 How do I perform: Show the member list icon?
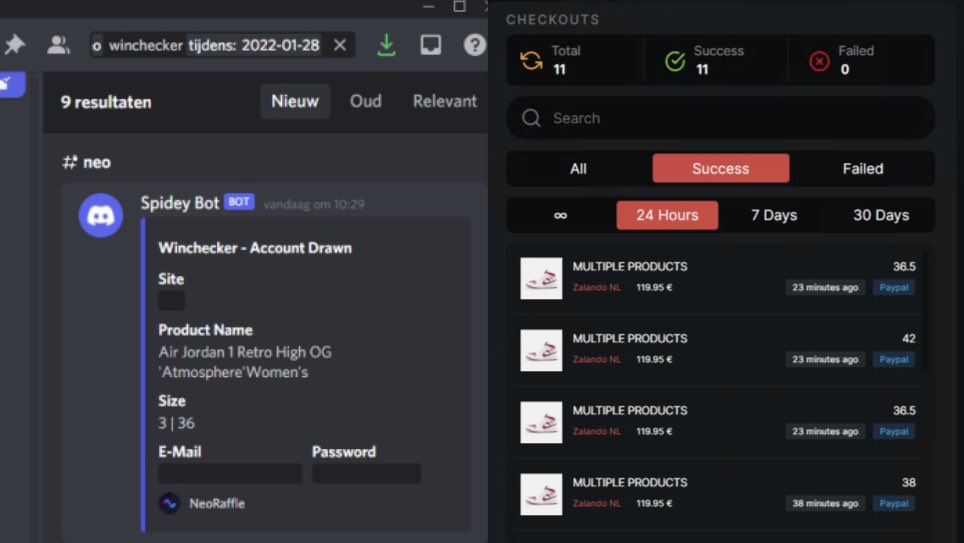pos(58,44)
